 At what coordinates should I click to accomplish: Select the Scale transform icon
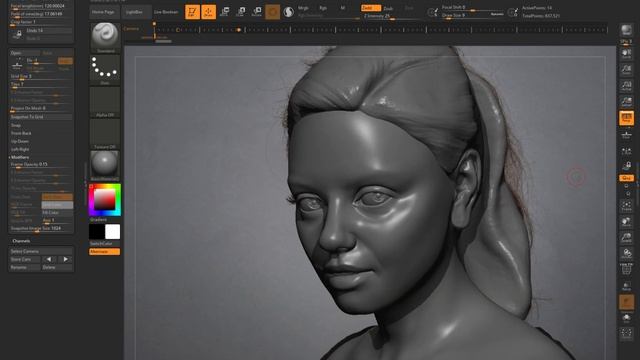click(x=240, y=12)
